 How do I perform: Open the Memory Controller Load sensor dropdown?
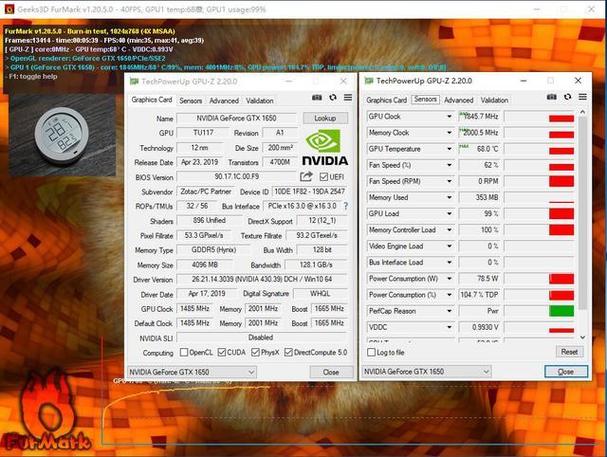click(449, 230)
